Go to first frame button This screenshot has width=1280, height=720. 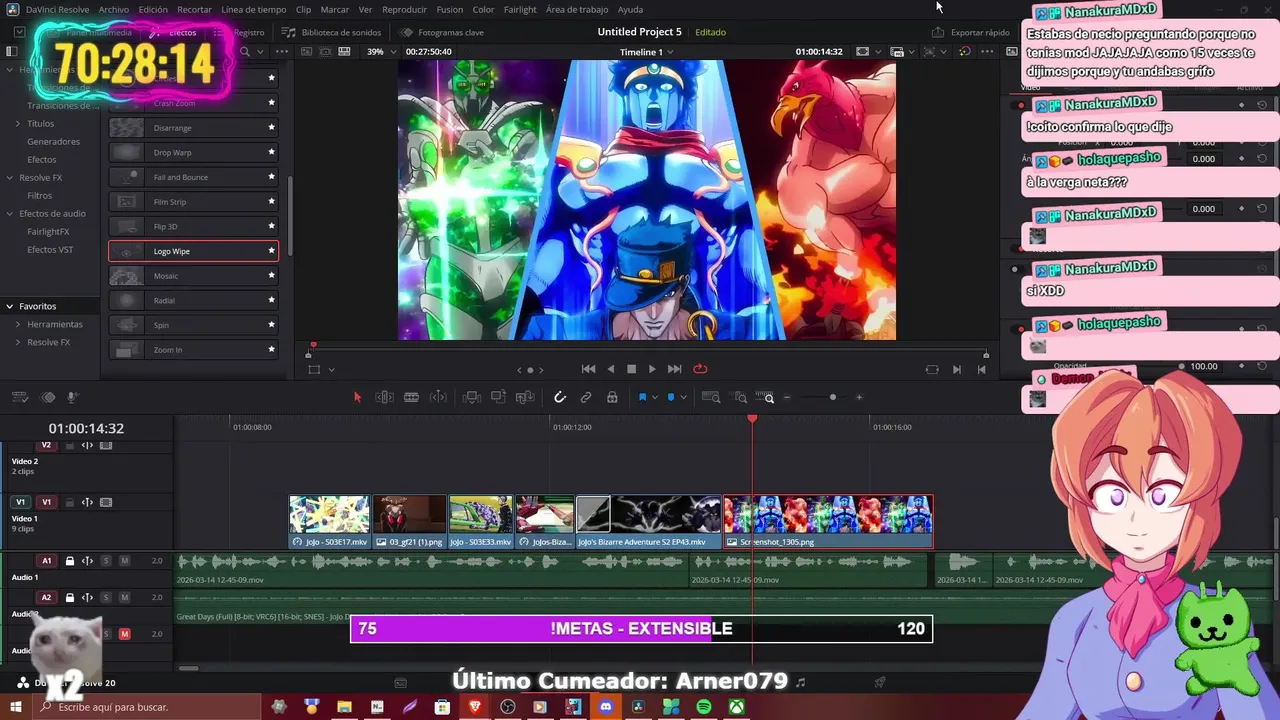[588, 369]
